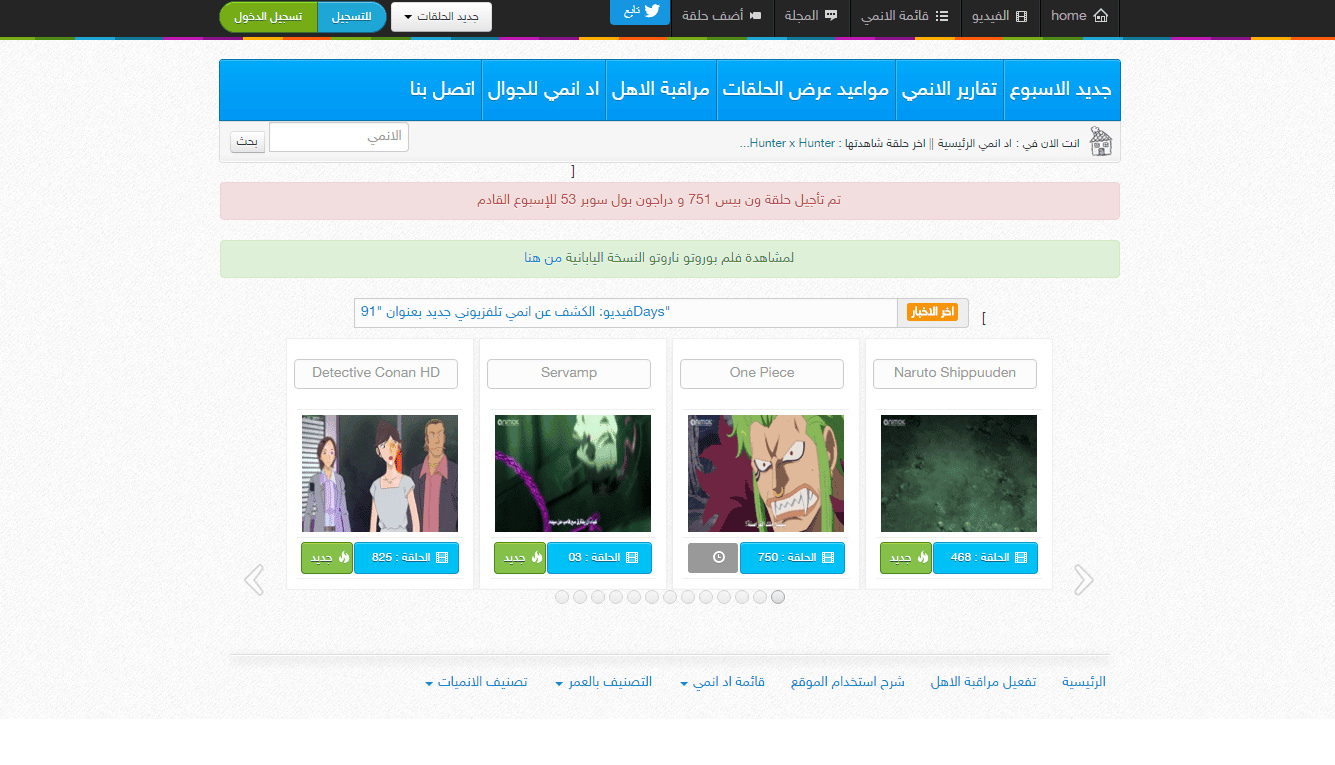Open the Servamp episode thumbnail
The width and height of the screenshot is (1335, 765).
click(572, 473)
